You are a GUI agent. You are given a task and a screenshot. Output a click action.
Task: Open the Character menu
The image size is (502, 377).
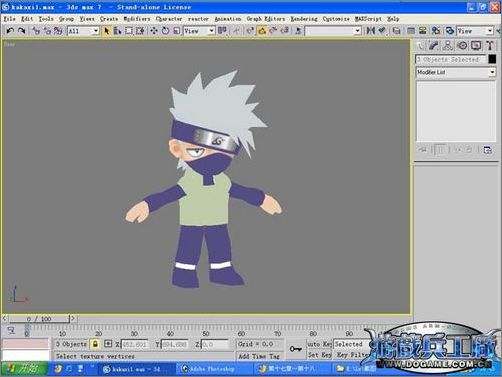coord(169,19)
